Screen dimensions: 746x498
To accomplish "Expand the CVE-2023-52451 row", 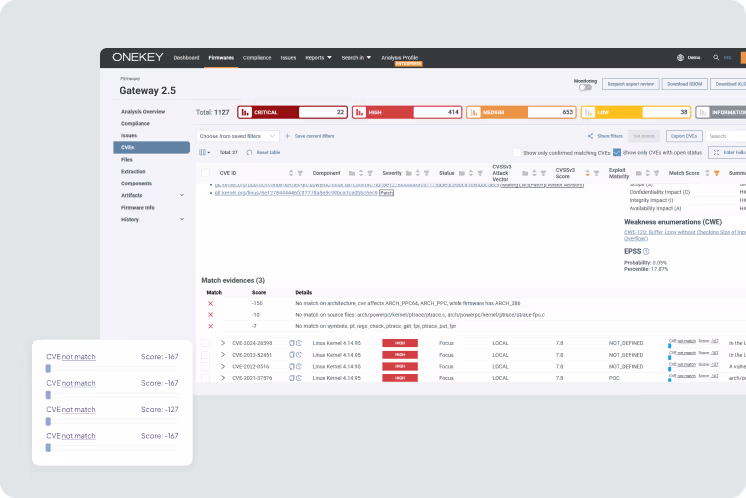I will [223, 355].
